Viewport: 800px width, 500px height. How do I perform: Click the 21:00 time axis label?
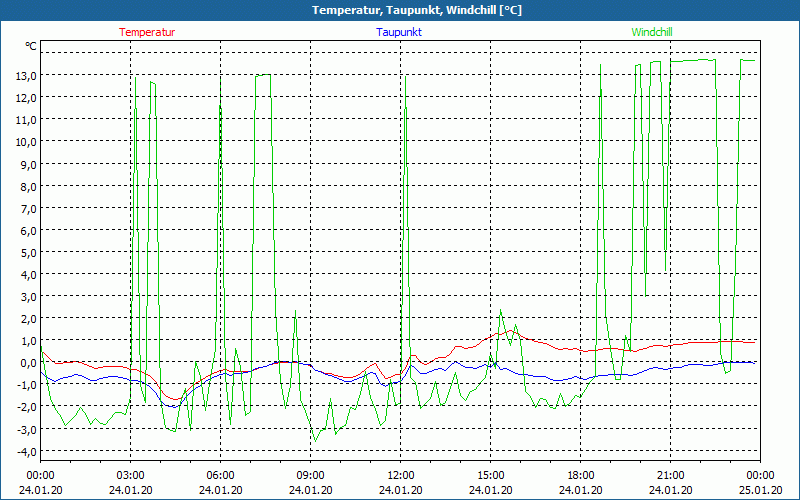coord(670,476)
